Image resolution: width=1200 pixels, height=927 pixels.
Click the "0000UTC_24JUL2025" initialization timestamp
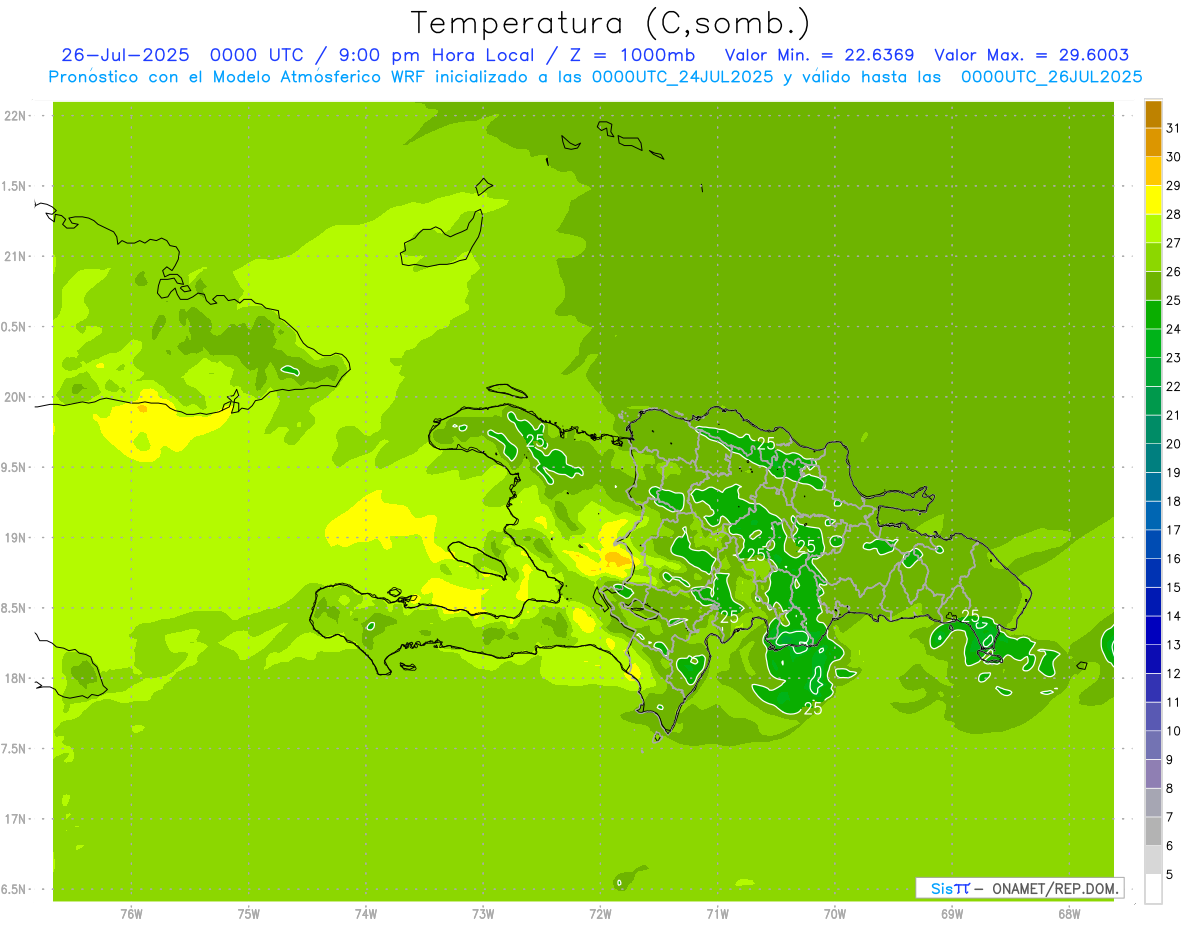coord(683,77)
